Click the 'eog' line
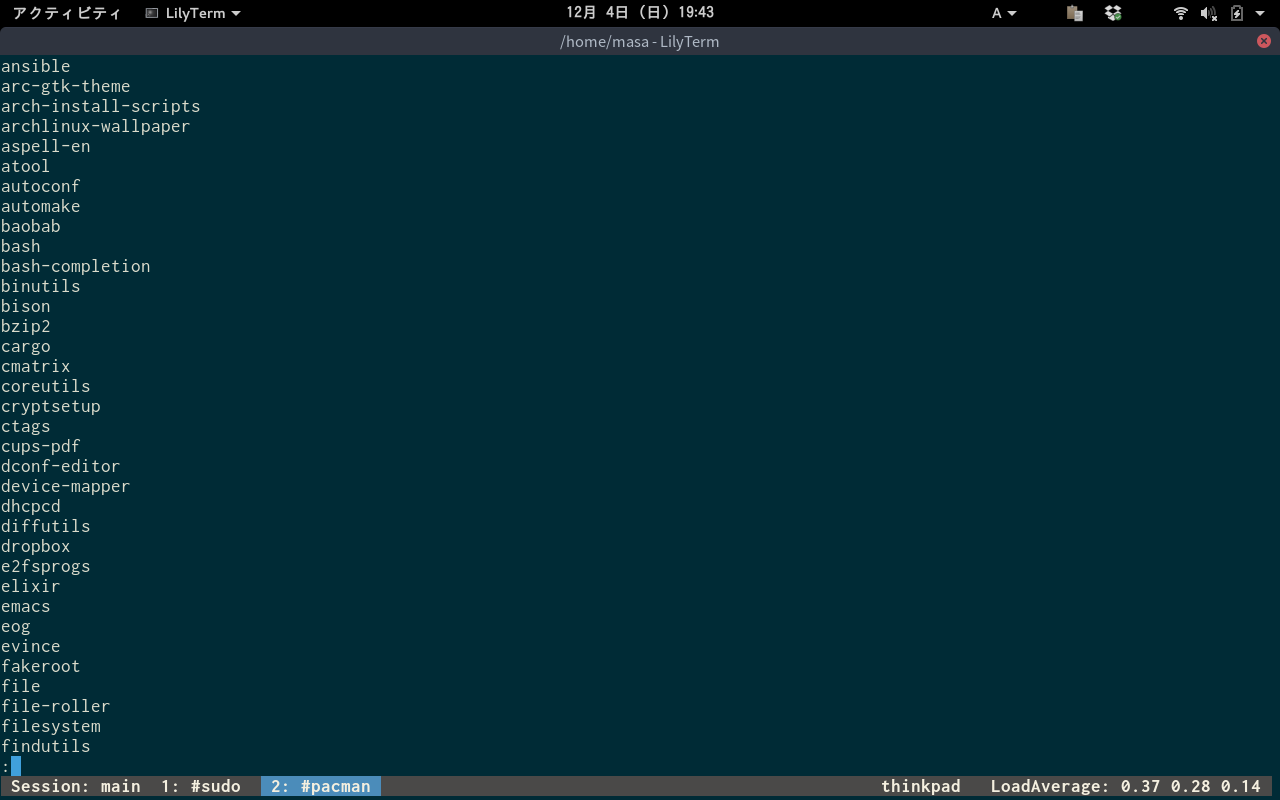1280x800 pixels. (16, 626)
